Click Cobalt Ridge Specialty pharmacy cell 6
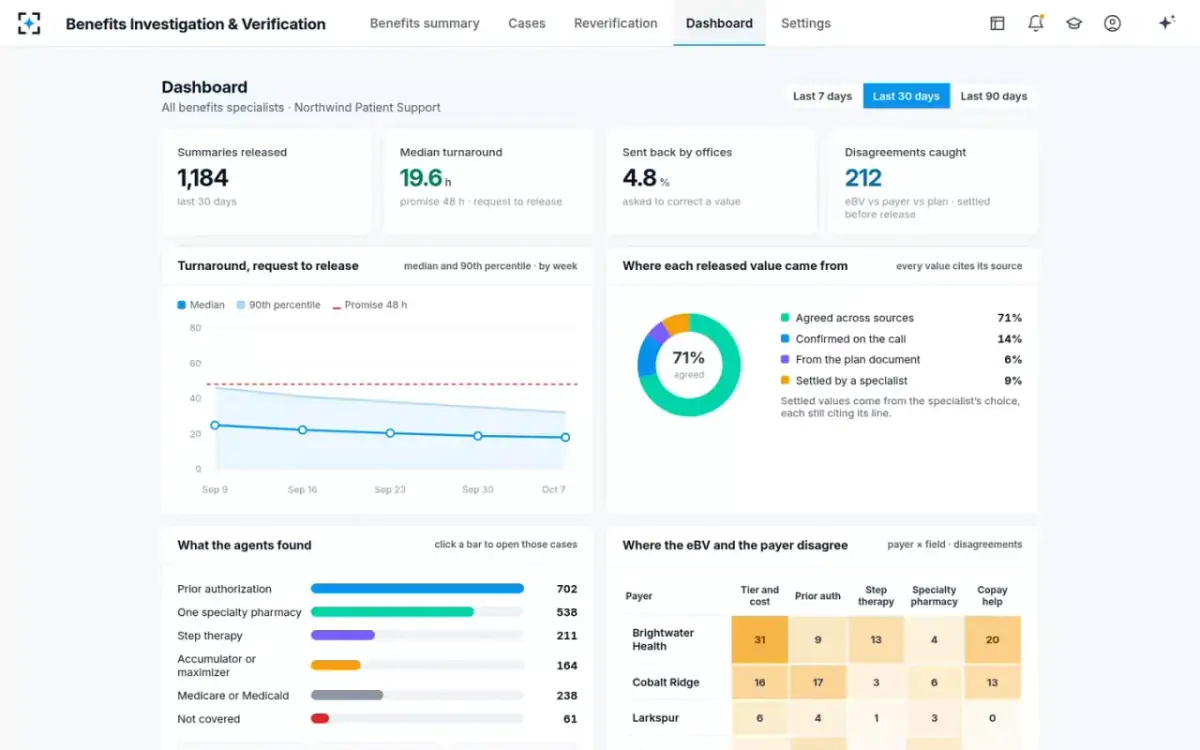This screenshot has width=1200, height=750. tap(934, 683)
